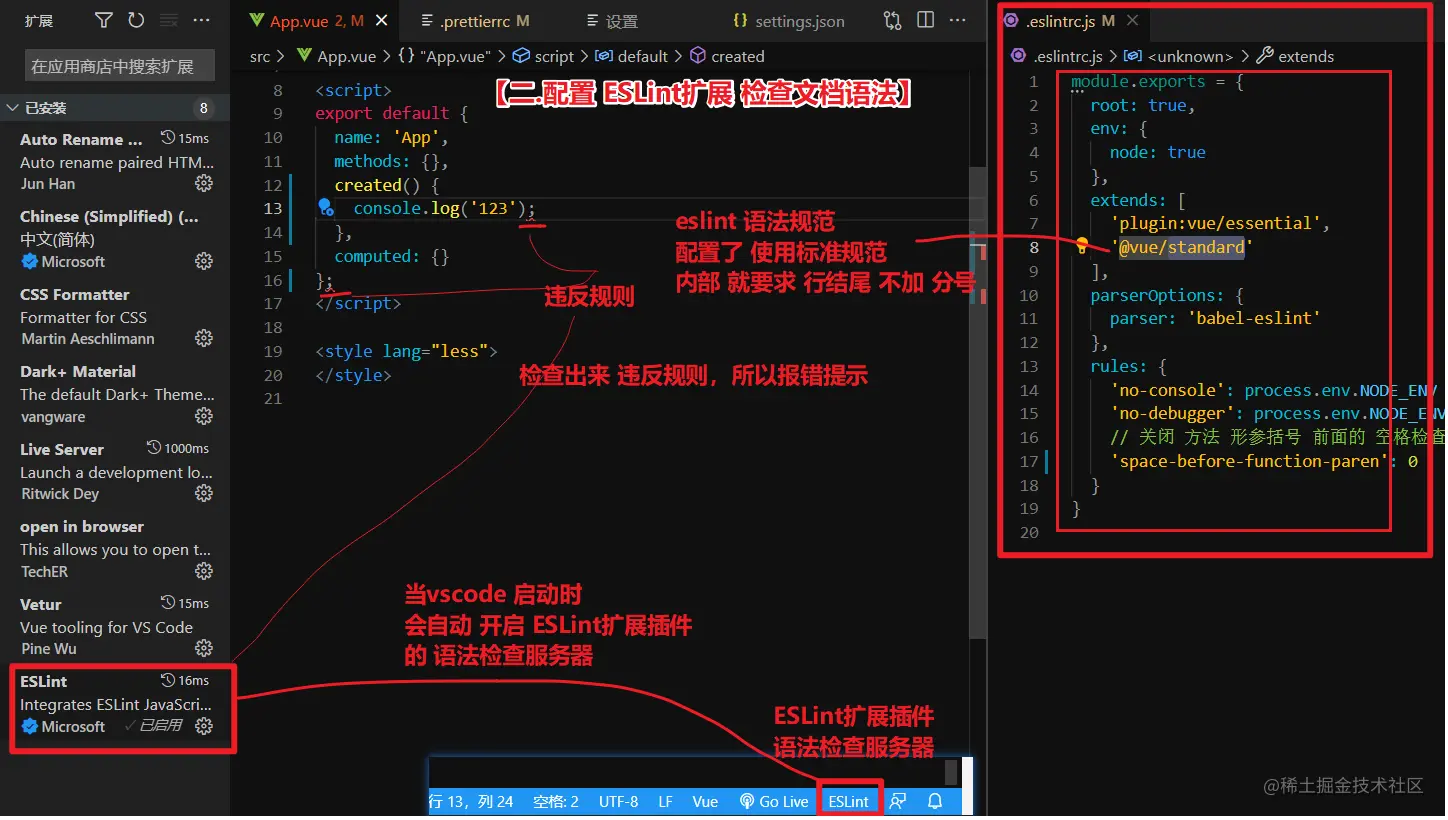
Task: Open ESLint extension manage gear
Action: tap(204, 726)
